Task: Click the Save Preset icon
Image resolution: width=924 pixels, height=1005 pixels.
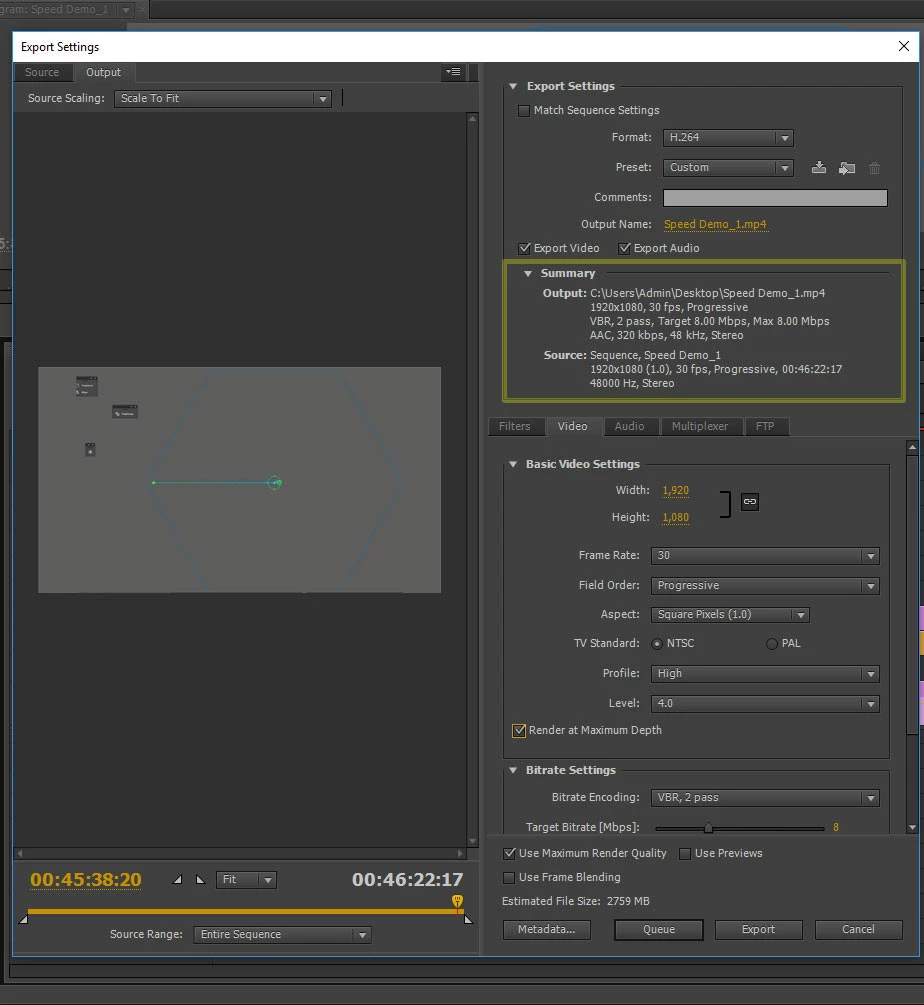Action: (818, 168)
